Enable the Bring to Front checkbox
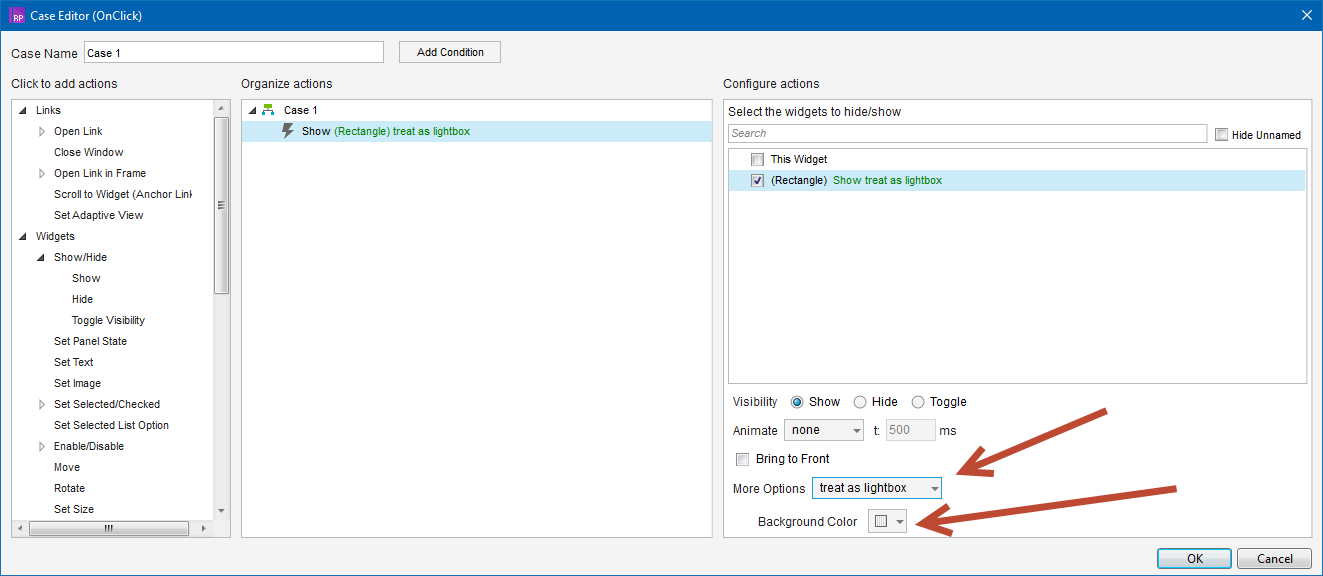The width and height of the screenshot is (1323, 576). 742,459
